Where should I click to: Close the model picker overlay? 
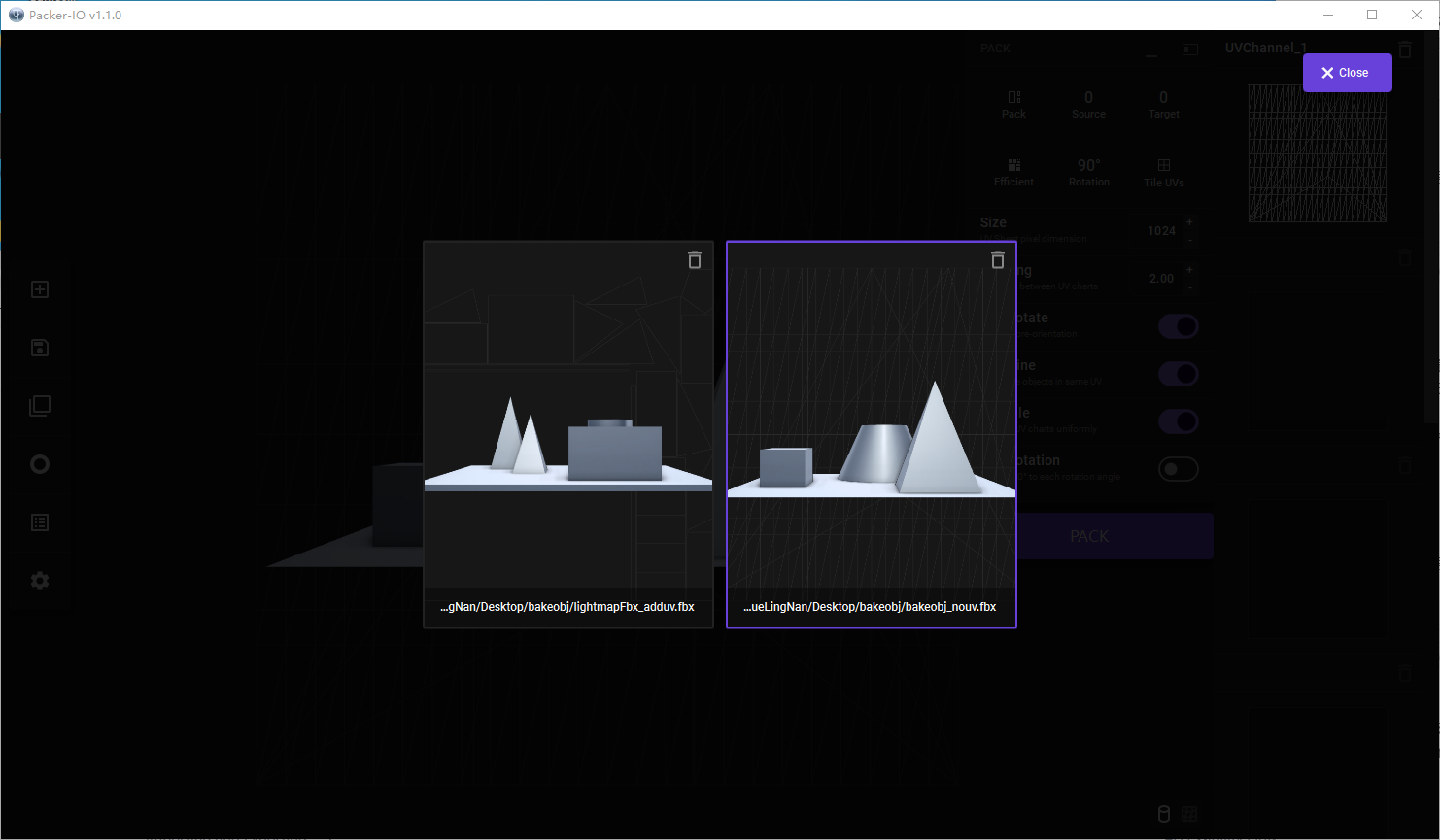click(1347, 73)
